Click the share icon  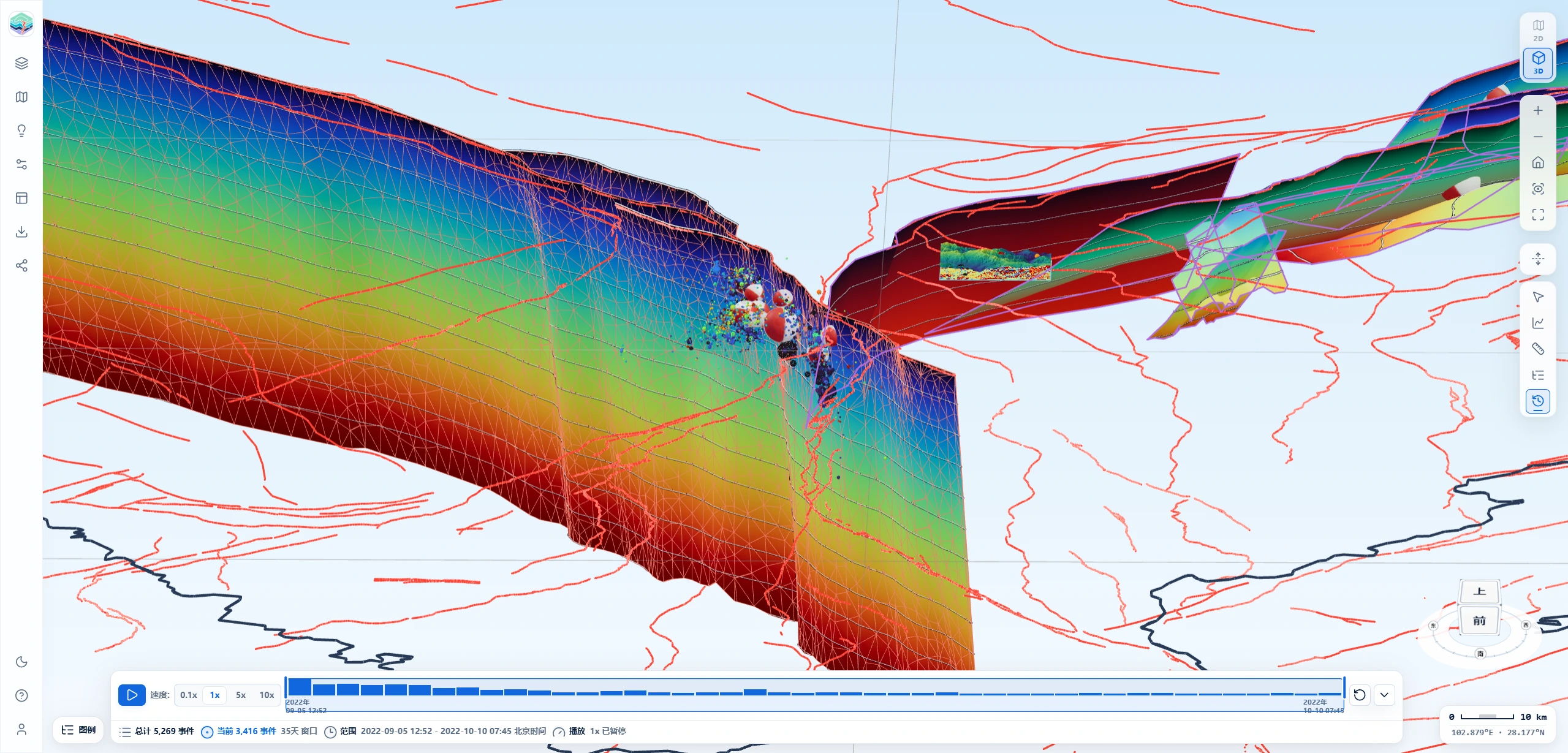pos(21,265)
